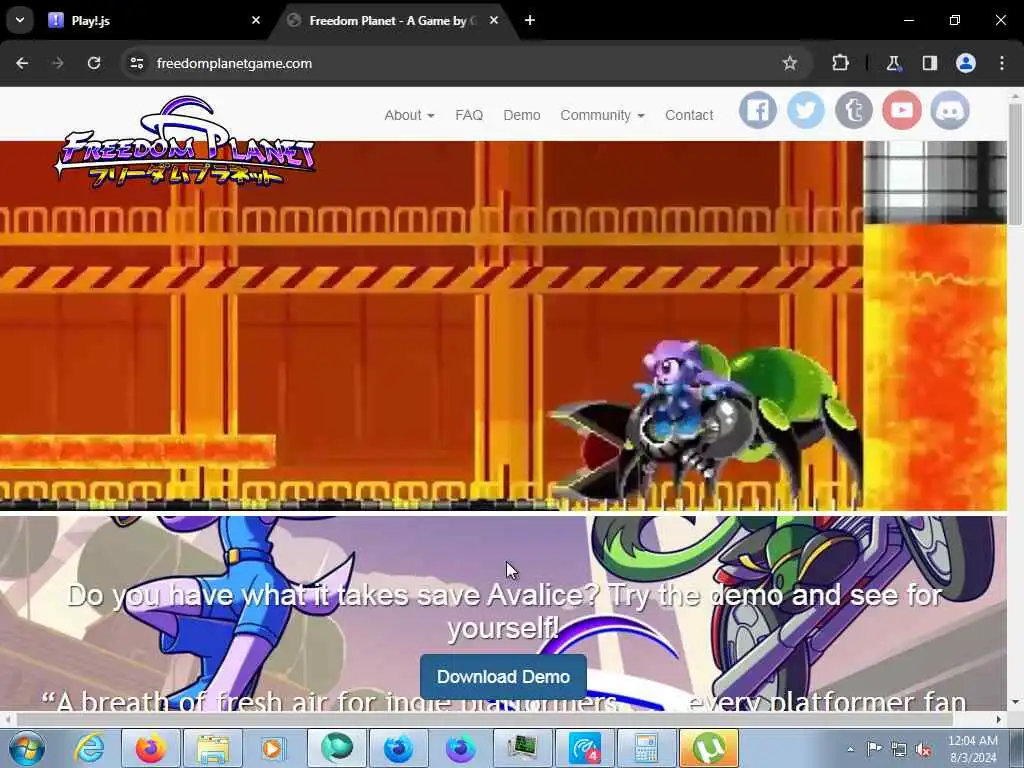Click the muted volume tray icon
The height and width of the screenshot is (768, 1024).
click(923, 749)
